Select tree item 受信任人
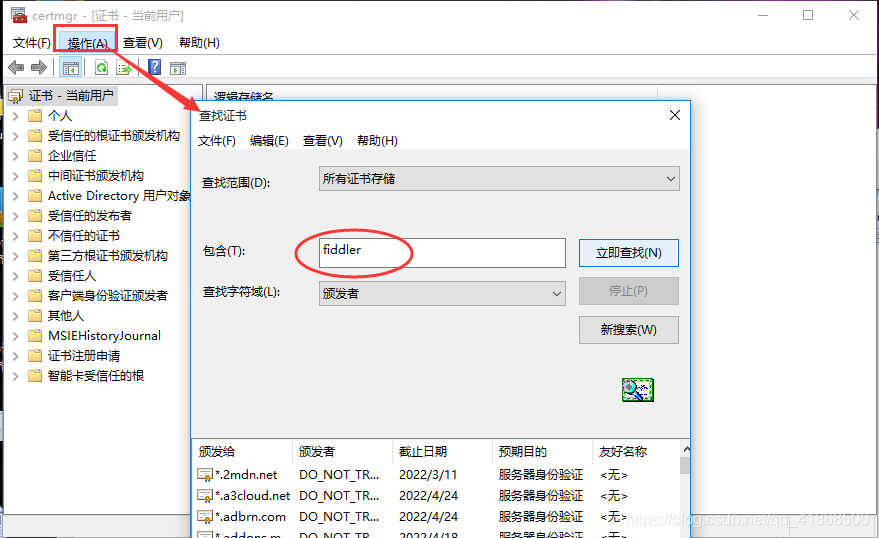This screenshot has height=538, width=879. [x=72, y=276]
